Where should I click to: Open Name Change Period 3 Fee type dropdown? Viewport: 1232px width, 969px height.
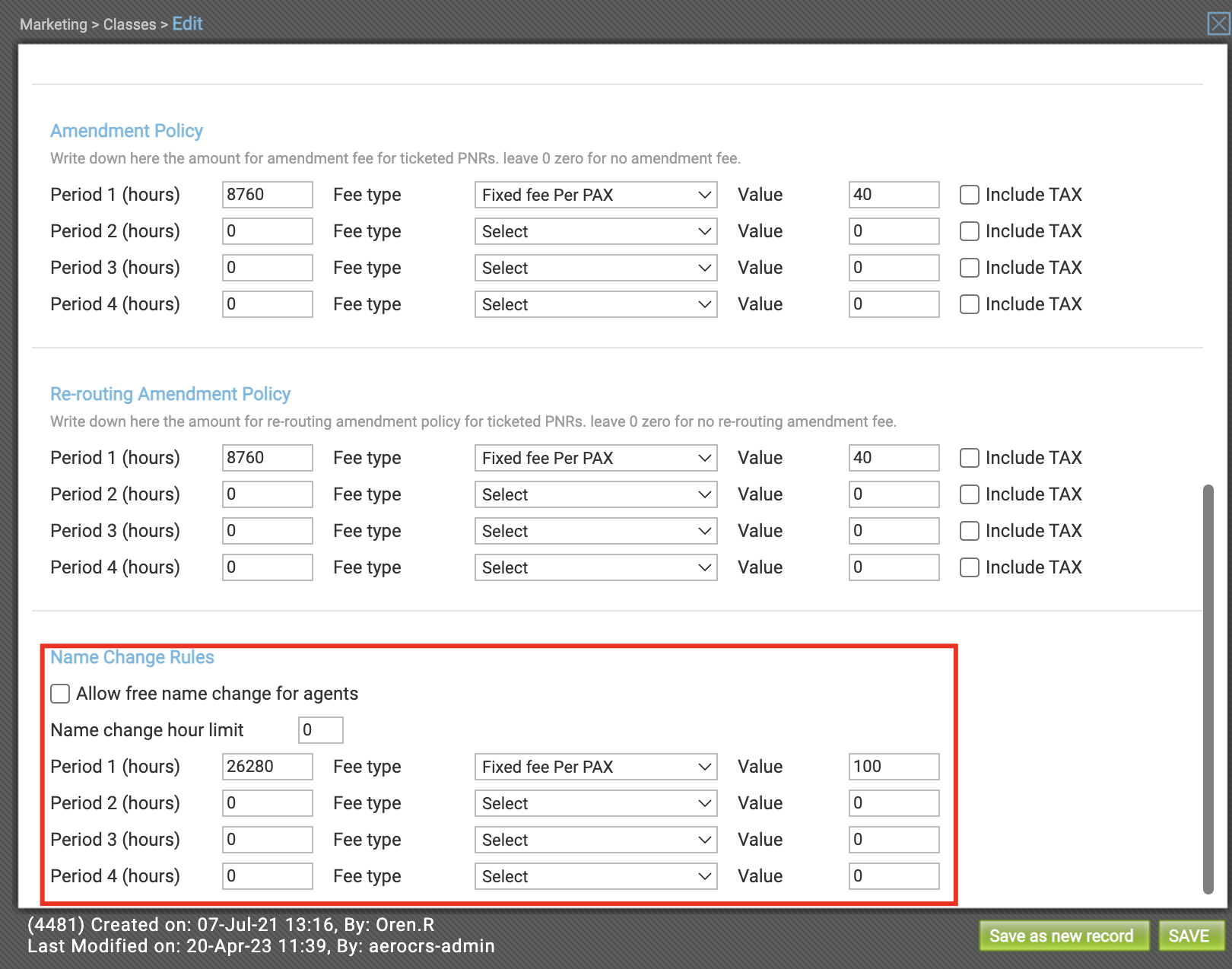pos(596,840)
